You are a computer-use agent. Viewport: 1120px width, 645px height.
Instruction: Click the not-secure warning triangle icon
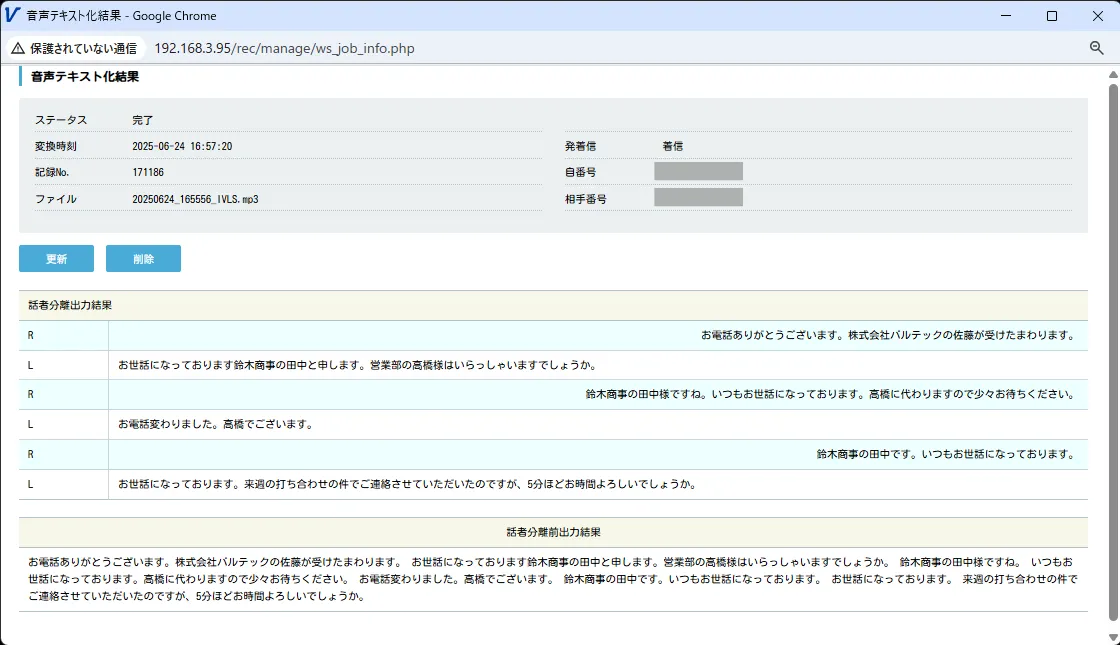[x=18, y=48]
